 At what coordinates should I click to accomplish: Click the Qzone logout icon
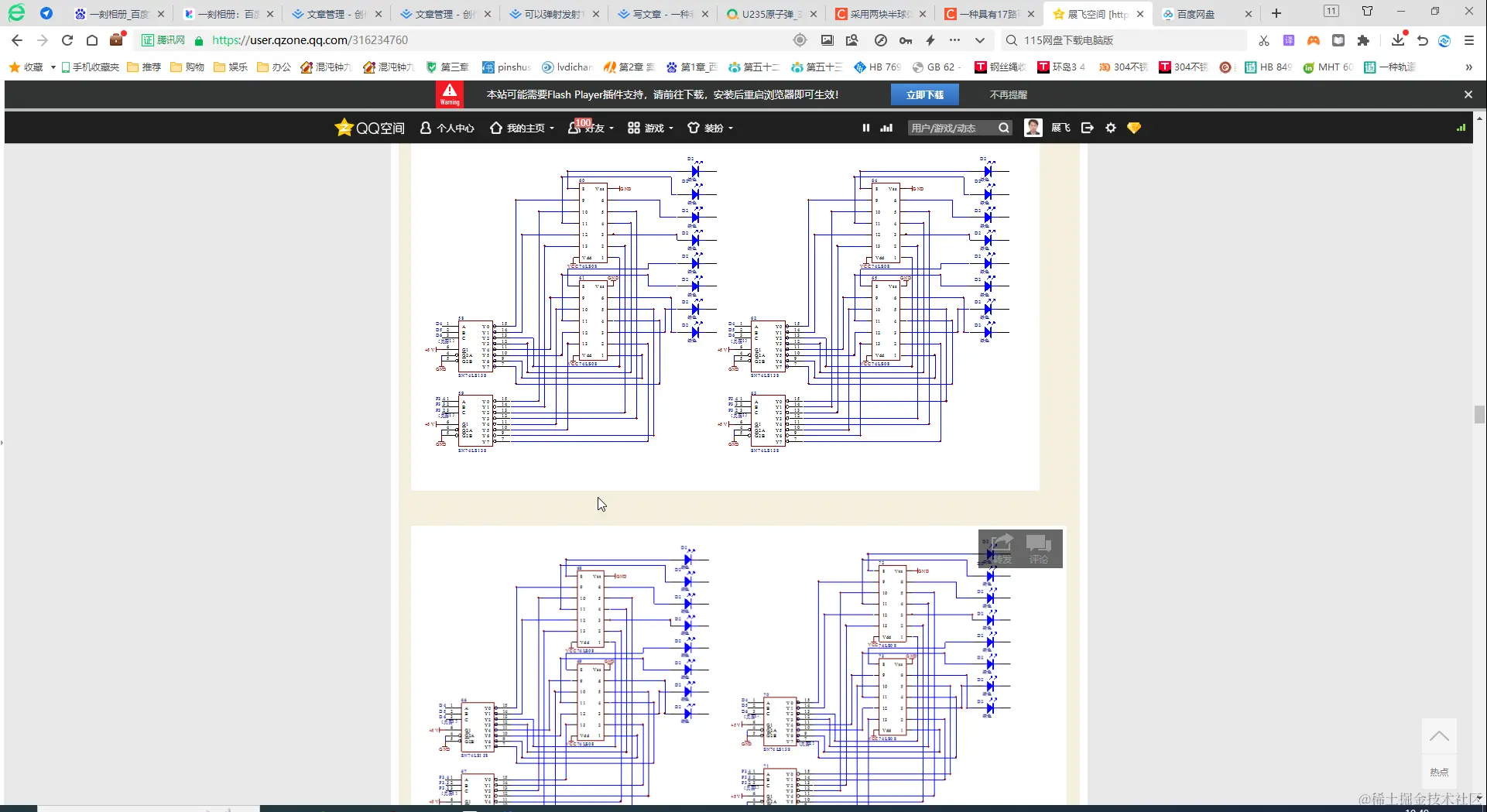pos(1088,128)
